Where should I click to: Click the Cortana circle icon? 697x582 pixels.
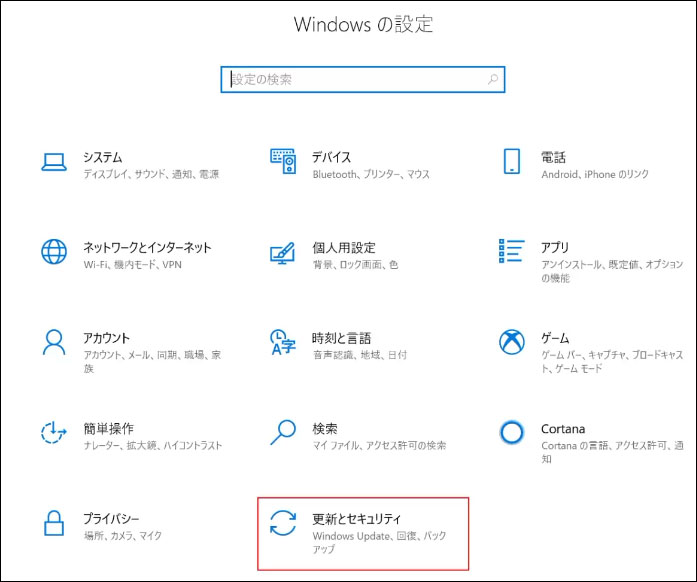click(x=512, y=432)
